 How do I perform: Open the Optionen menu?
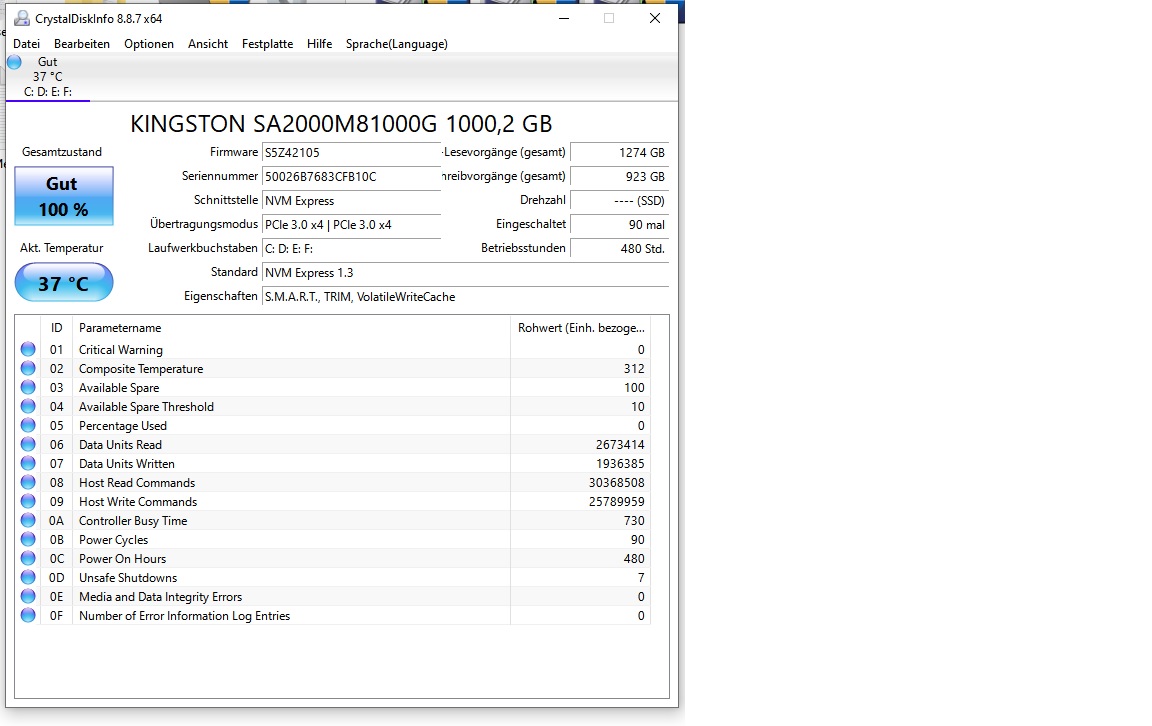click(149, 44)
